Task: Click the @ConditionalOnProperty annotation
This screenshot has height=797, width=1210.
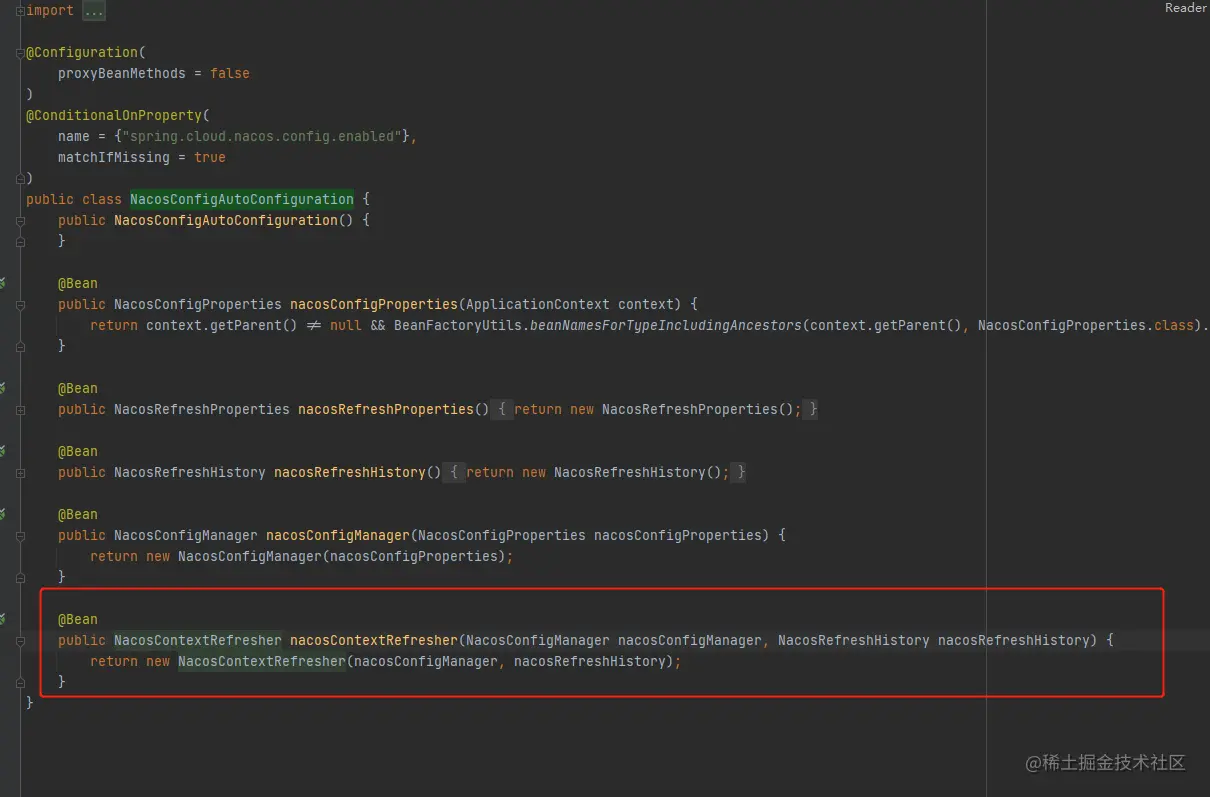Action: tap(114, 115)
